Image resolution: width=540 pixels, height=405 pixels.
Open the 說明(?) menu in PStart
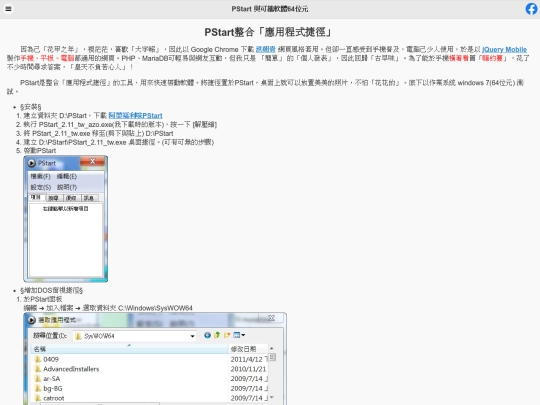67,187
